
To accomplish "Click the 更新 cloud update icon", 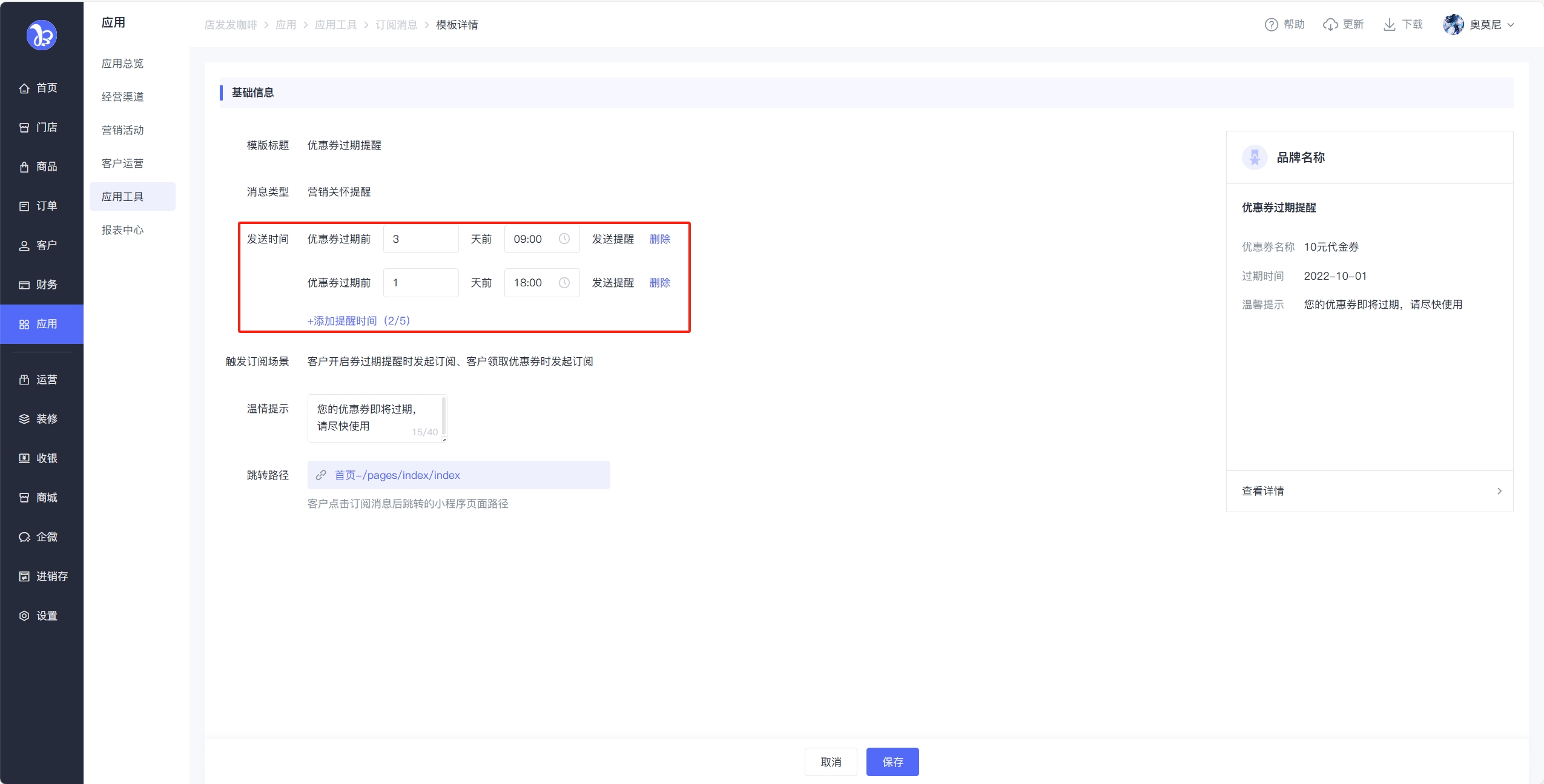I will [1330, 25].
